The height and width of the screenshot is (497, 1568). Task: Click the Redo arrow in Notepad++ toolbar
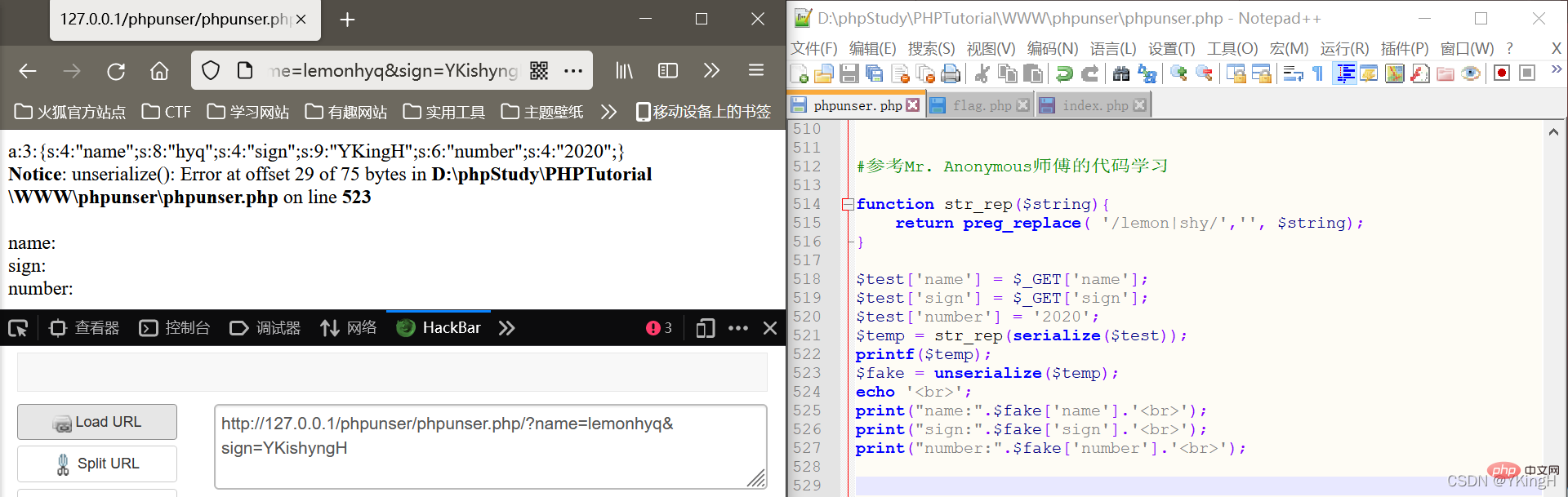tap(1089, 74)
